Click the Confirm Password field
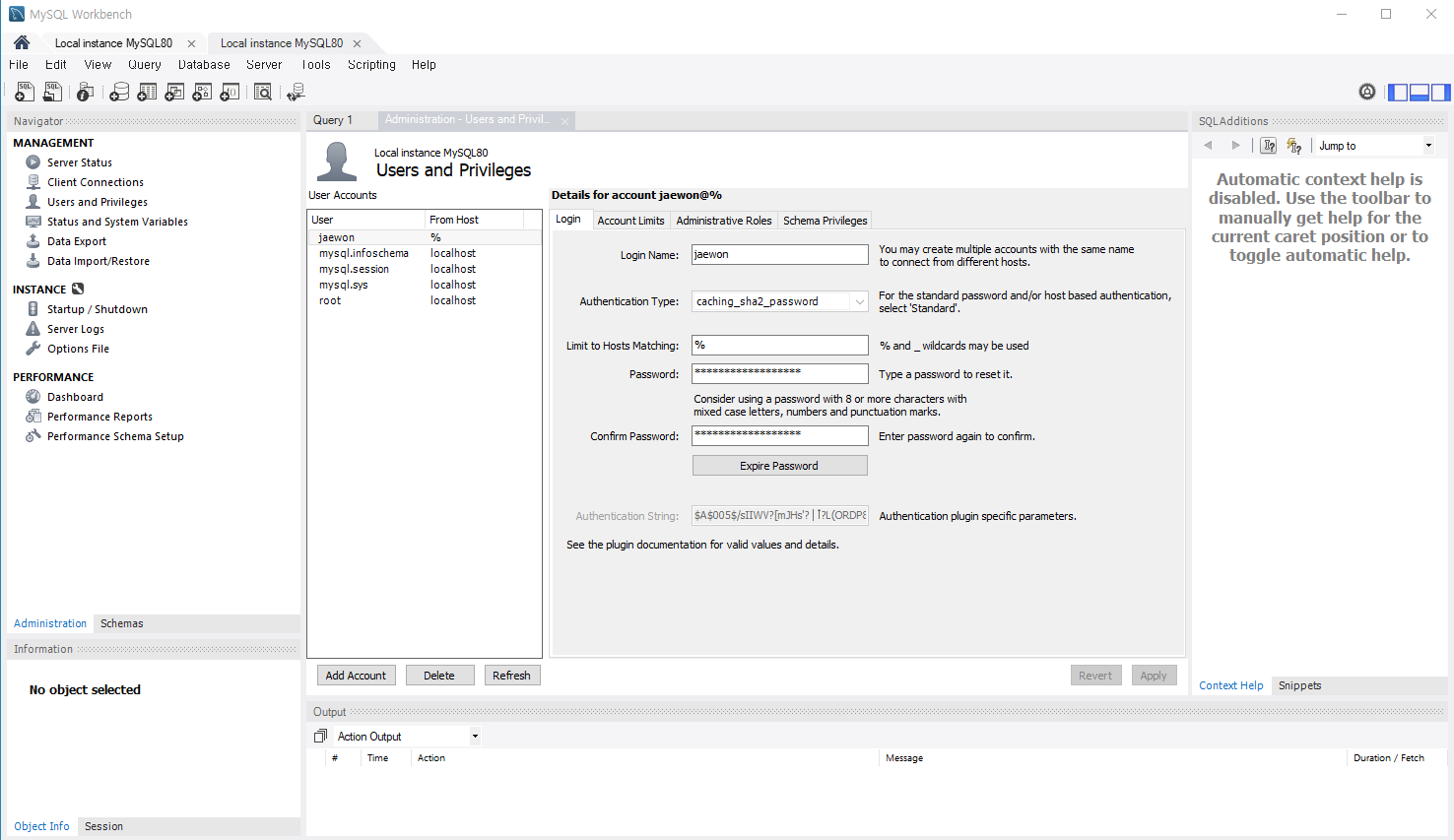1454x840 pixels. [x=779, y=435]
